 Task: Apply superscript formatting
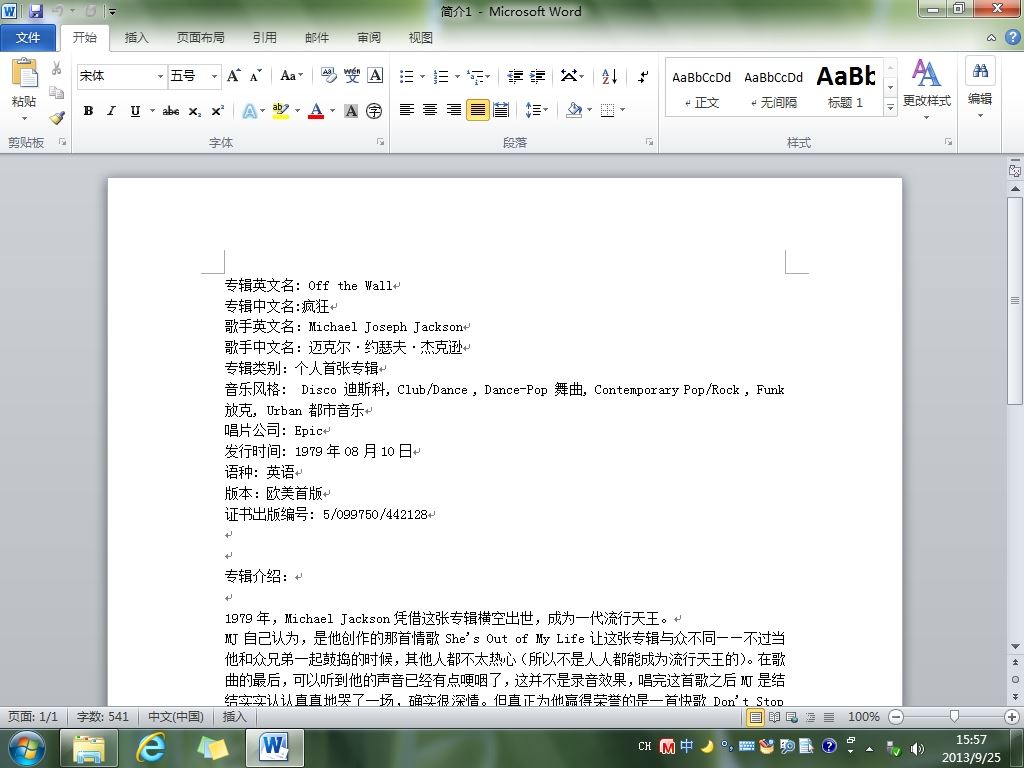point(217,111)
